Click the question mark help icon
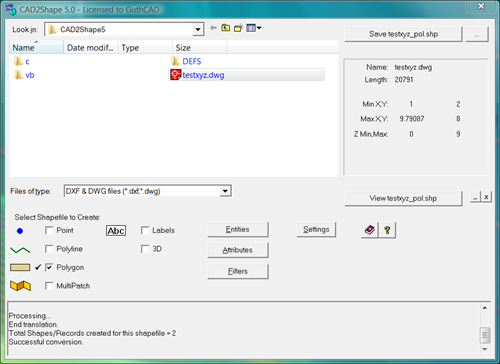The width and height of the screenshot is (500, 364). click(387, 230)
